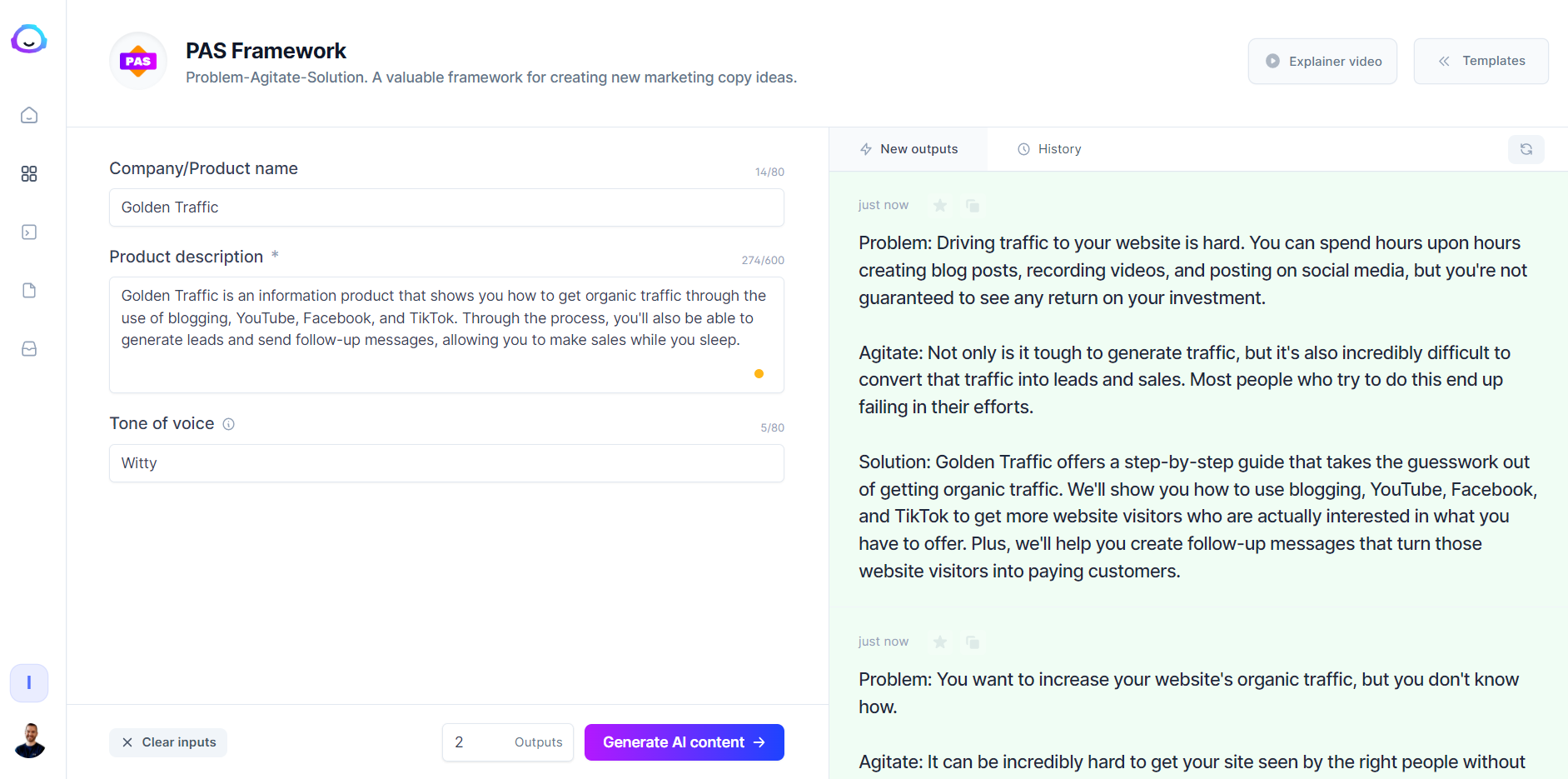Viewport: 1568px width, 779px height.
Task: Click the first output's Solution paragraph
Action: click(1197, 516)
